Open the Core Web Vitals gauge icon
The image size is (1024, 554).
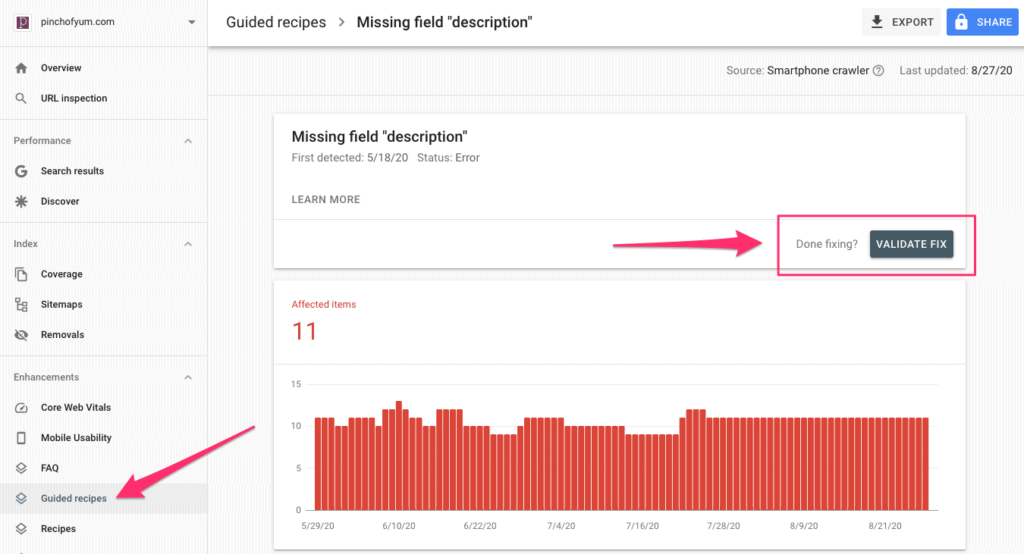click(x=21, y=408)
